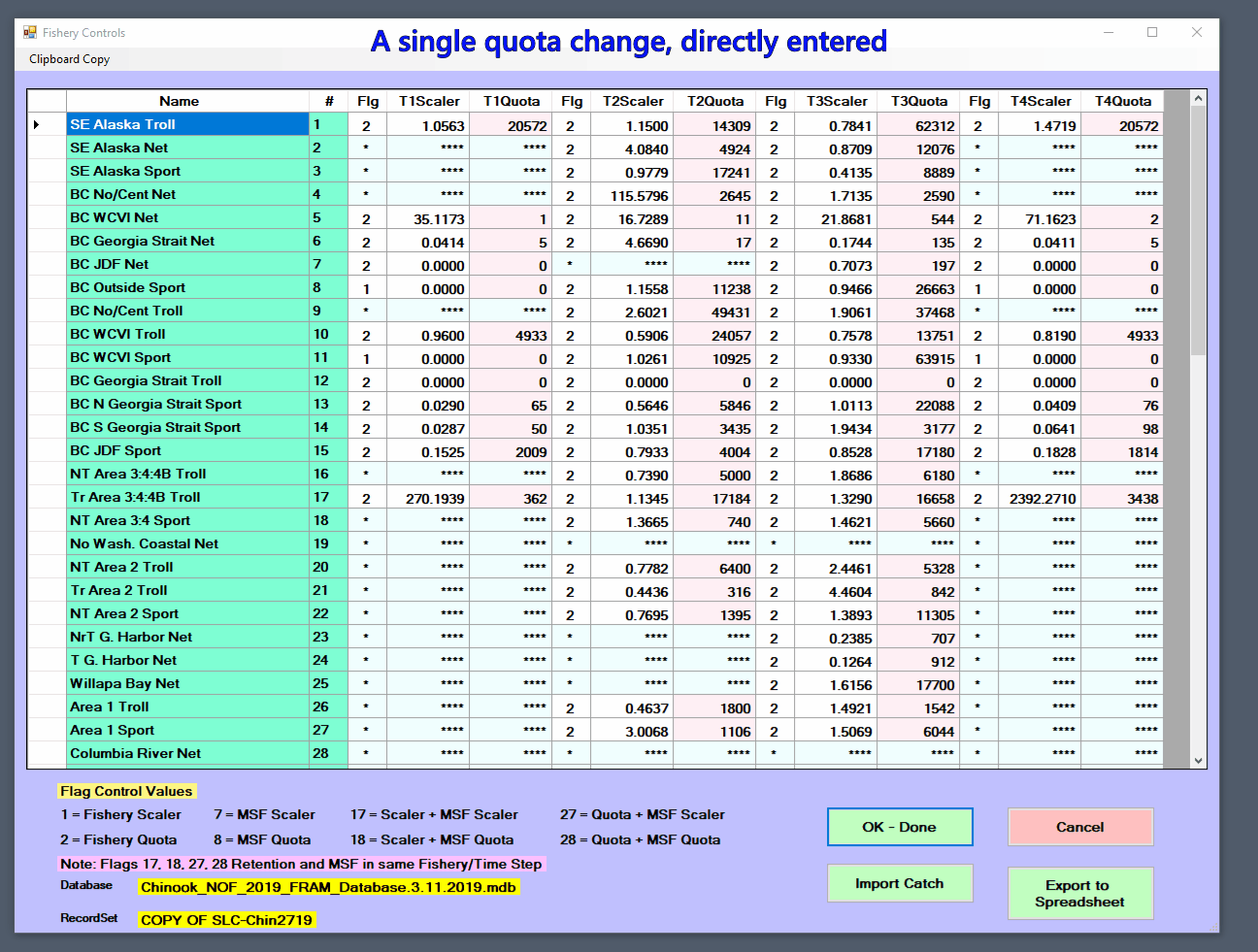Image resolution: width=1258 pixels, height=952 pixels.
Task: Click the scroll down arrow of the table
Action: (1198, 761)
